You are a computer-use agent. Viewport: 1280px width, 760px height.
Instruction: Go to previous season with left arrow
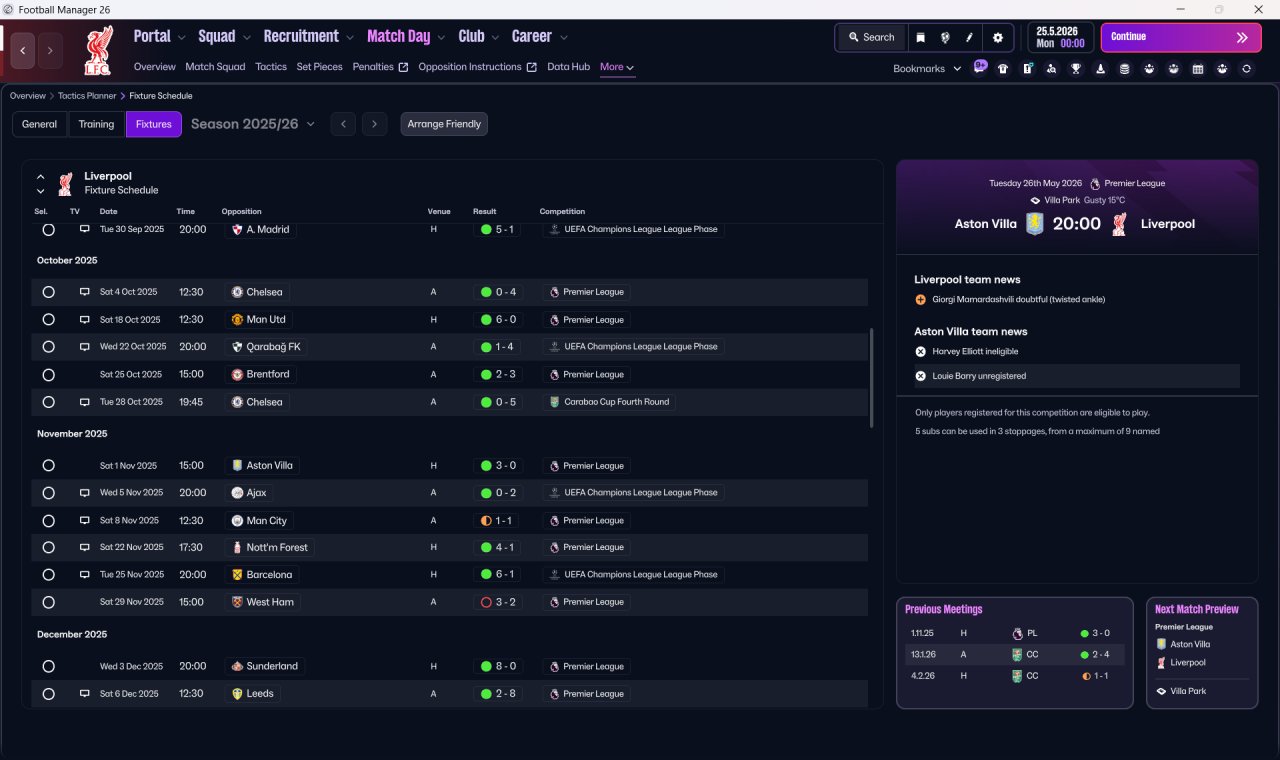(343, 124)
